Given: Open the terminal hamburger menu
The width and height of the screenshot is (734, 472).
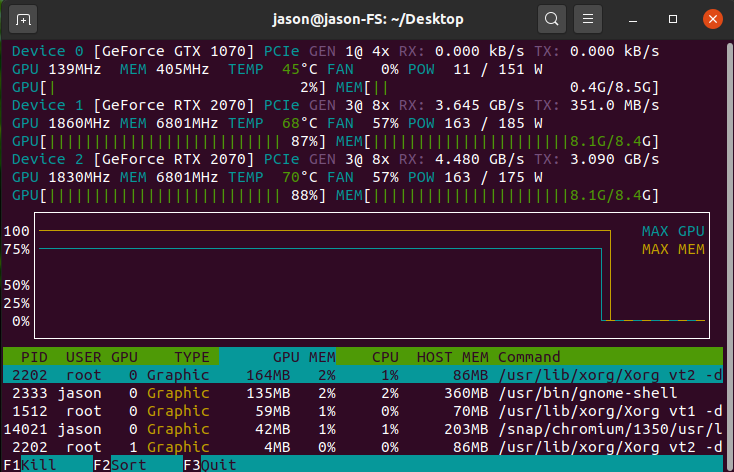Looking at the screenshot, I should tap(588, 19).
